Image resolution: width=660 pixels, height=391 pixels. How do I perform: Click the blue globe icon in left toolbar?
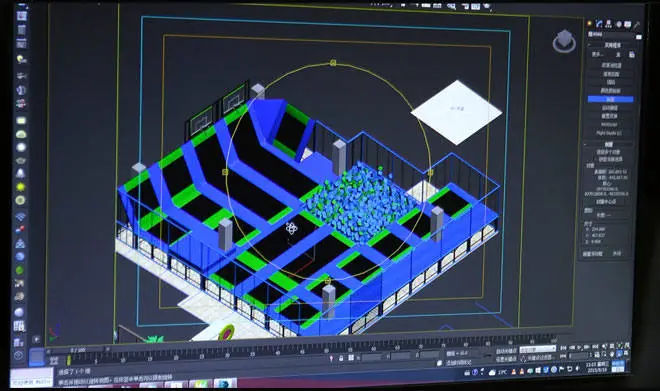point(20,256)
